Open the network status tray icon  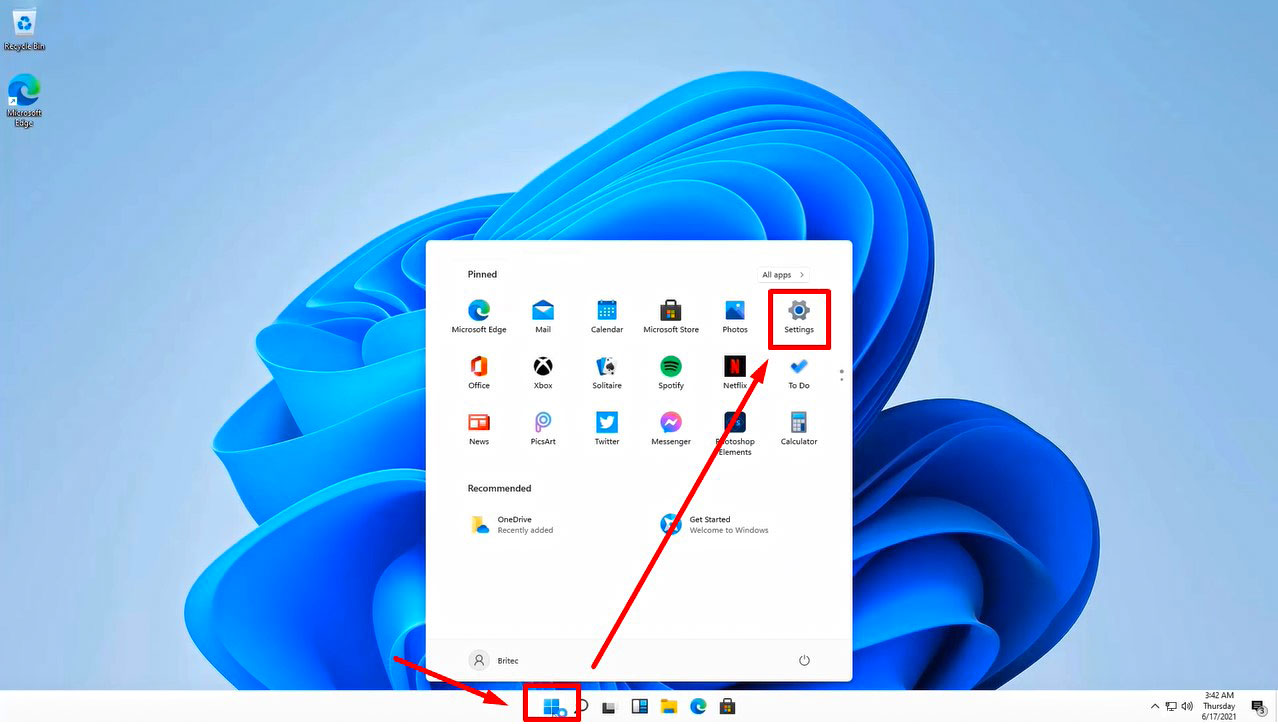pyautogui.click(x=1171, y=707)
